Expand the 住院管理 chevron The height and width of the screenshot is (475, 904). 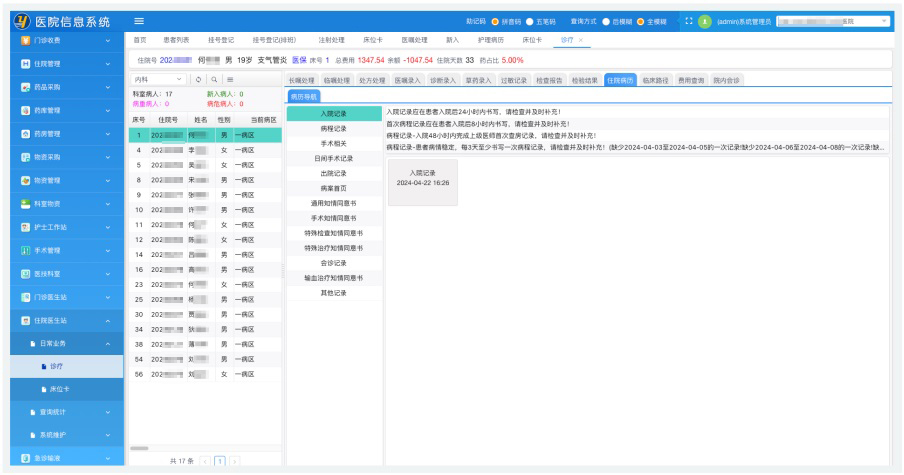pyautogui.click(x=108, y=64)
